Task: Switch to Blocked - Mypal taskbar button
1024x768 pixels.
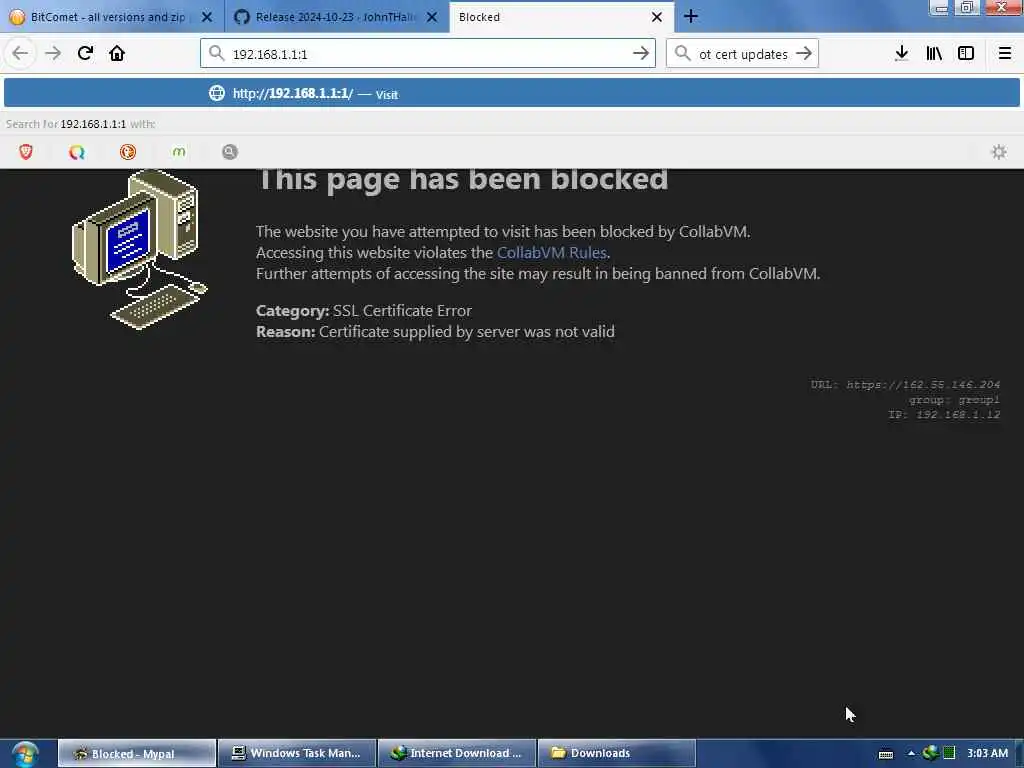Action: (x=136, y=754)
